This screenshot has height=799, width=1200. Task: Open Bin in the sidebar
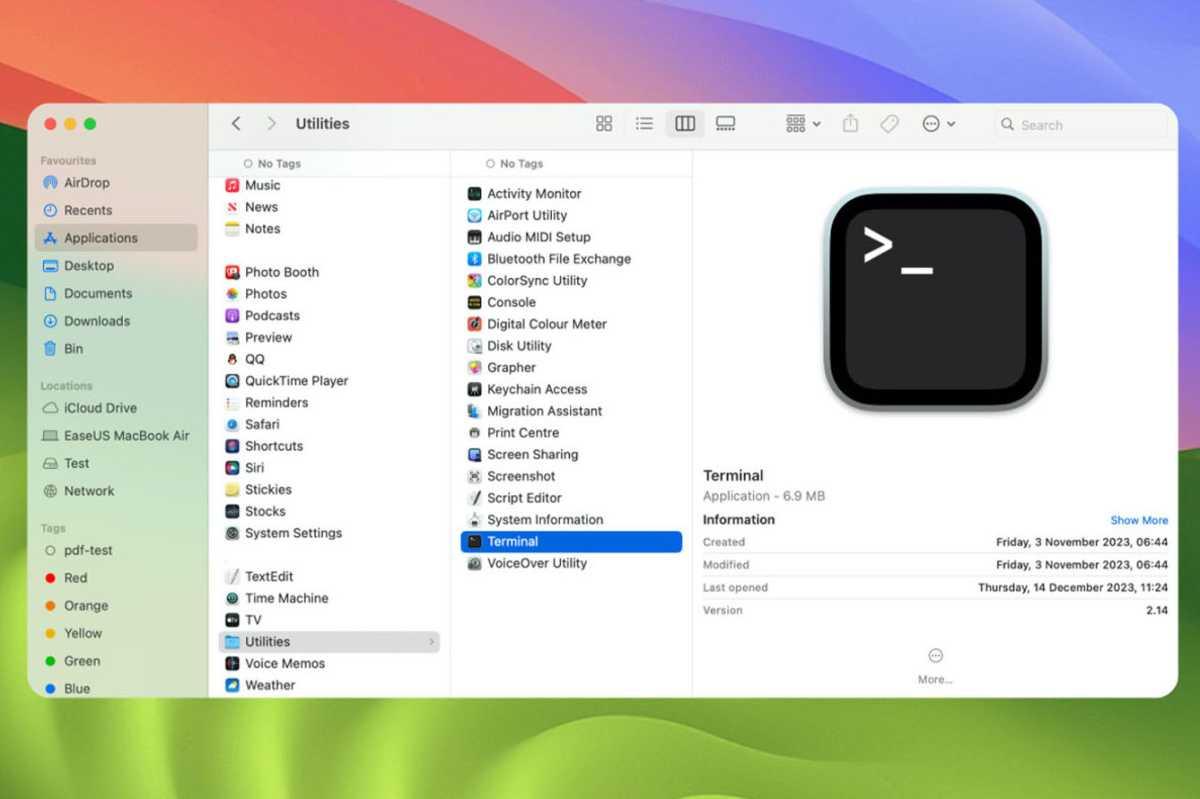(x=73, y=349)
